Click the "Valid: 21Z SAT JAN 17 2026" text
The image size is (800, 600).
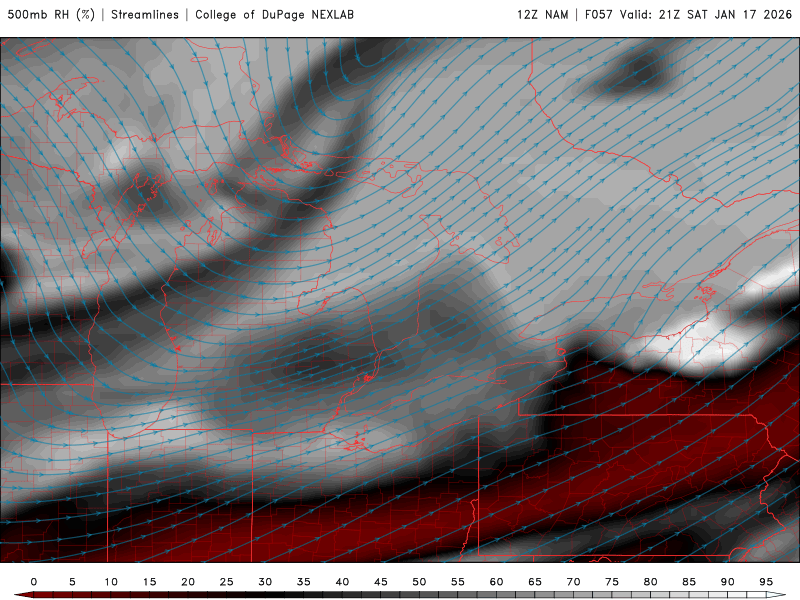[706, 15]
